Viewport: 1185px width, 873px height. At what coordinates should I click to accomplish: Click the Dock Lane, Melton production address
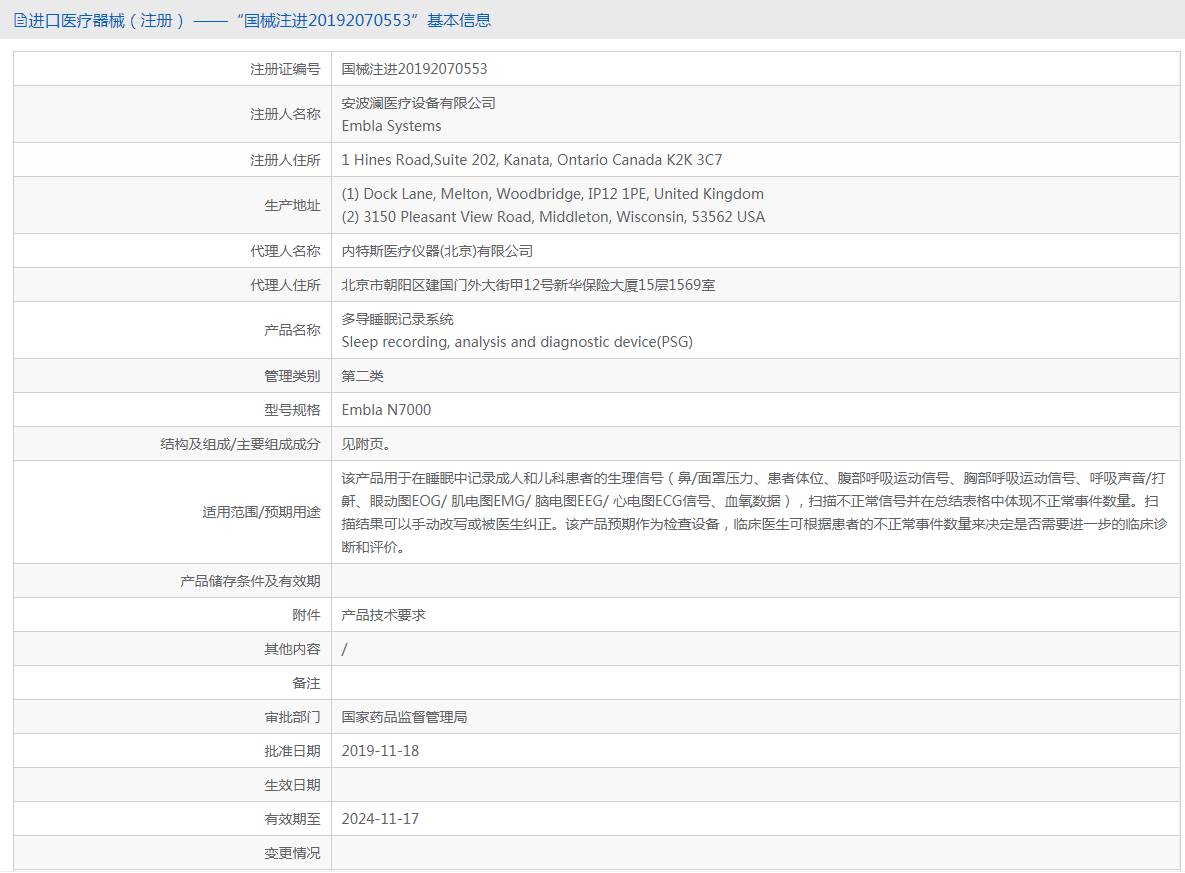552,194
